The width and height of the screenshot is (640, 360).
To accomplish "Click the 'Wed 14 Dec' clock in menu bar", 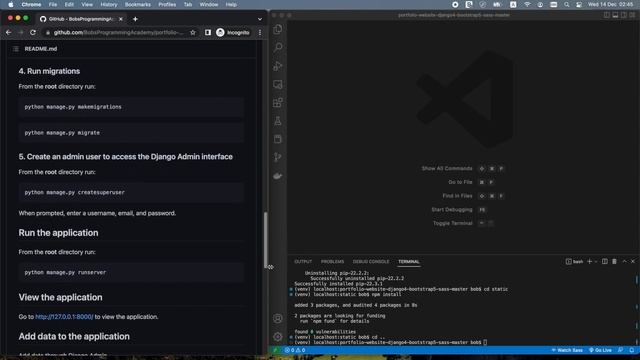I will coord(610,4).
